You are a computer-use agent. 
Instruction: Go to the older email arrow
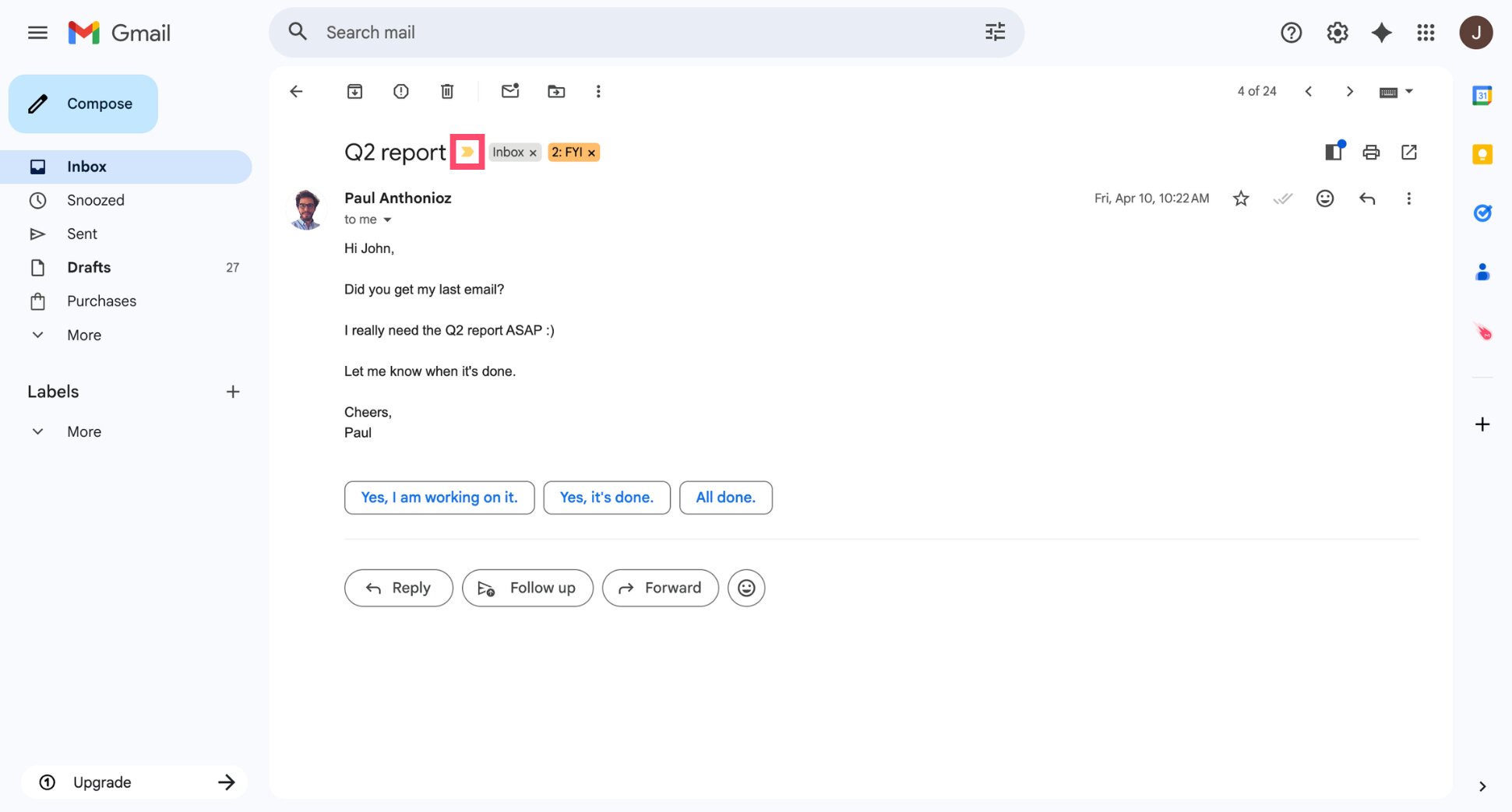coord(1350,91)
